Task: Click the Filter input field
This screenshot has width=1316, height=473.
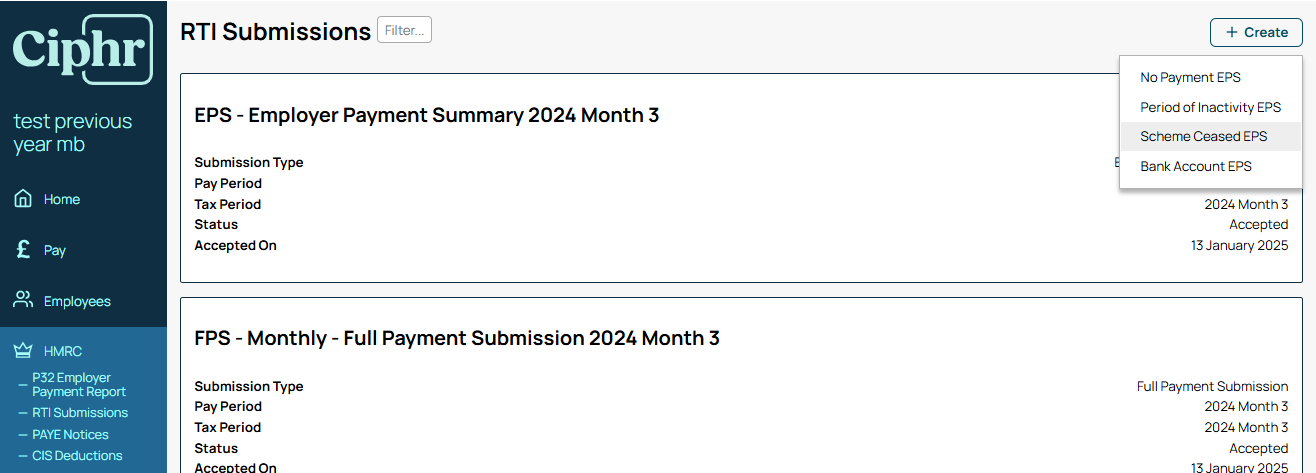Action: tap(404, 31)
